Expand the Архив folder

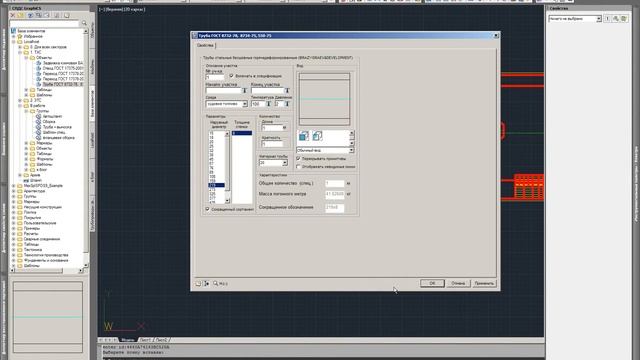click(x=20, y=175)
